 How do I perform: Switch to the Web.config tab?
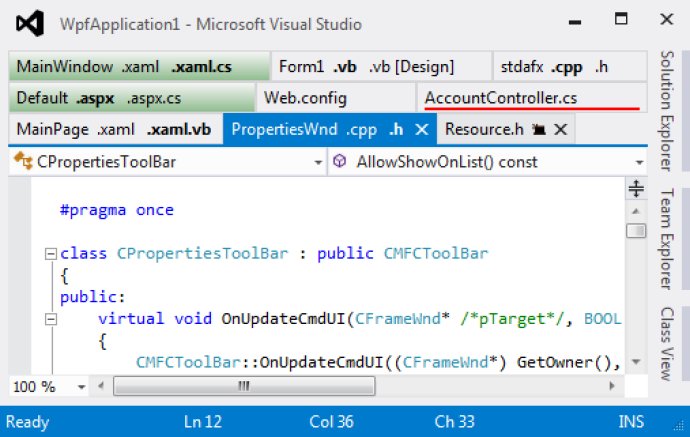[x=337, y=98]
